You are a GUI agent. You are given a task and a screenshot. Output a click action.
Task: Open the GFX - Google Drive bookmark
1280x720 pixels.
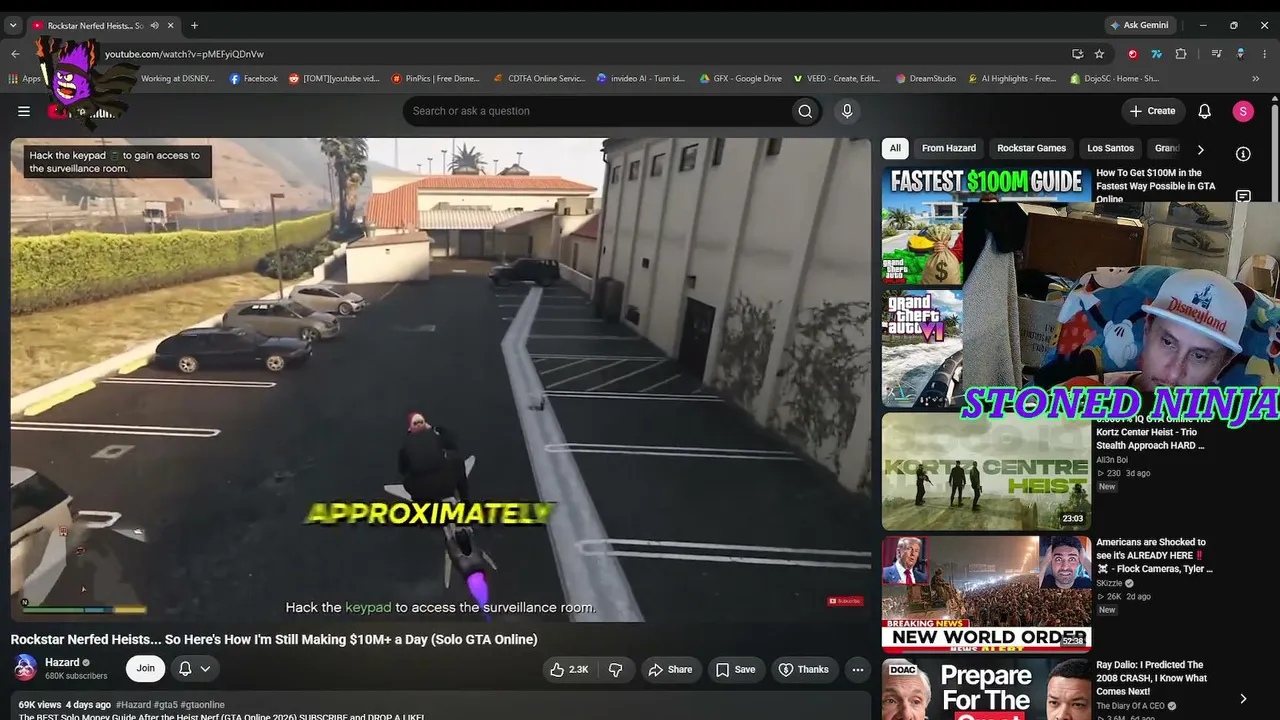[740, 78]
